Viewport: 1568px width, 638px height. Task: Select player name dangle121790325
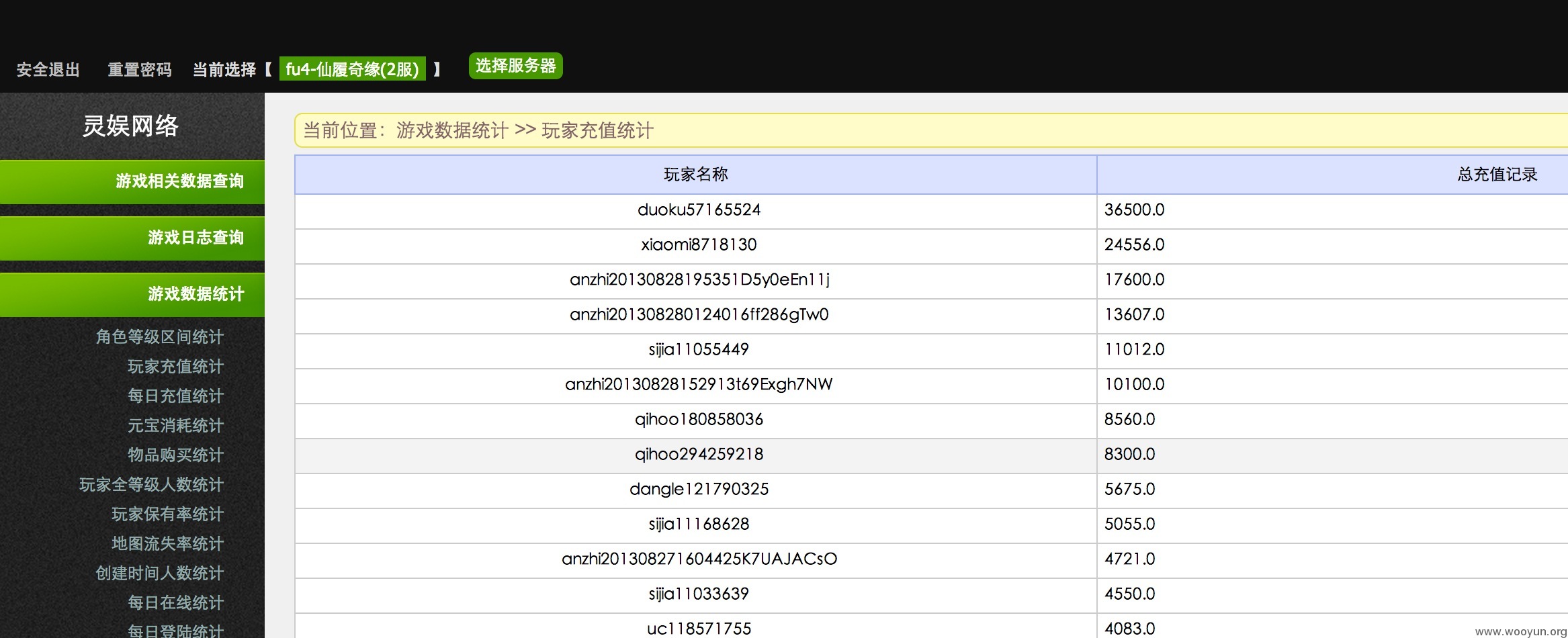[699, 489]
